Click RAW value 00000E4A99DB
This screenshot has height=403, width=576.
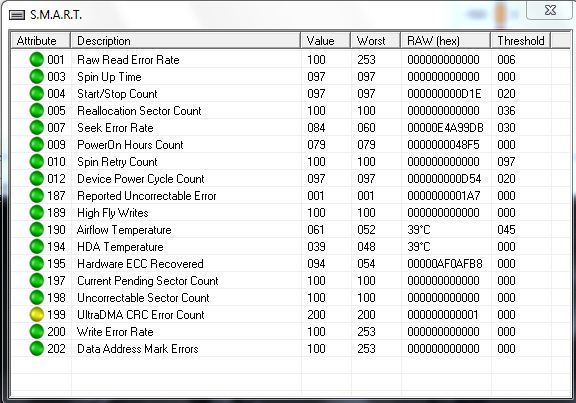(x=445, y=127)
